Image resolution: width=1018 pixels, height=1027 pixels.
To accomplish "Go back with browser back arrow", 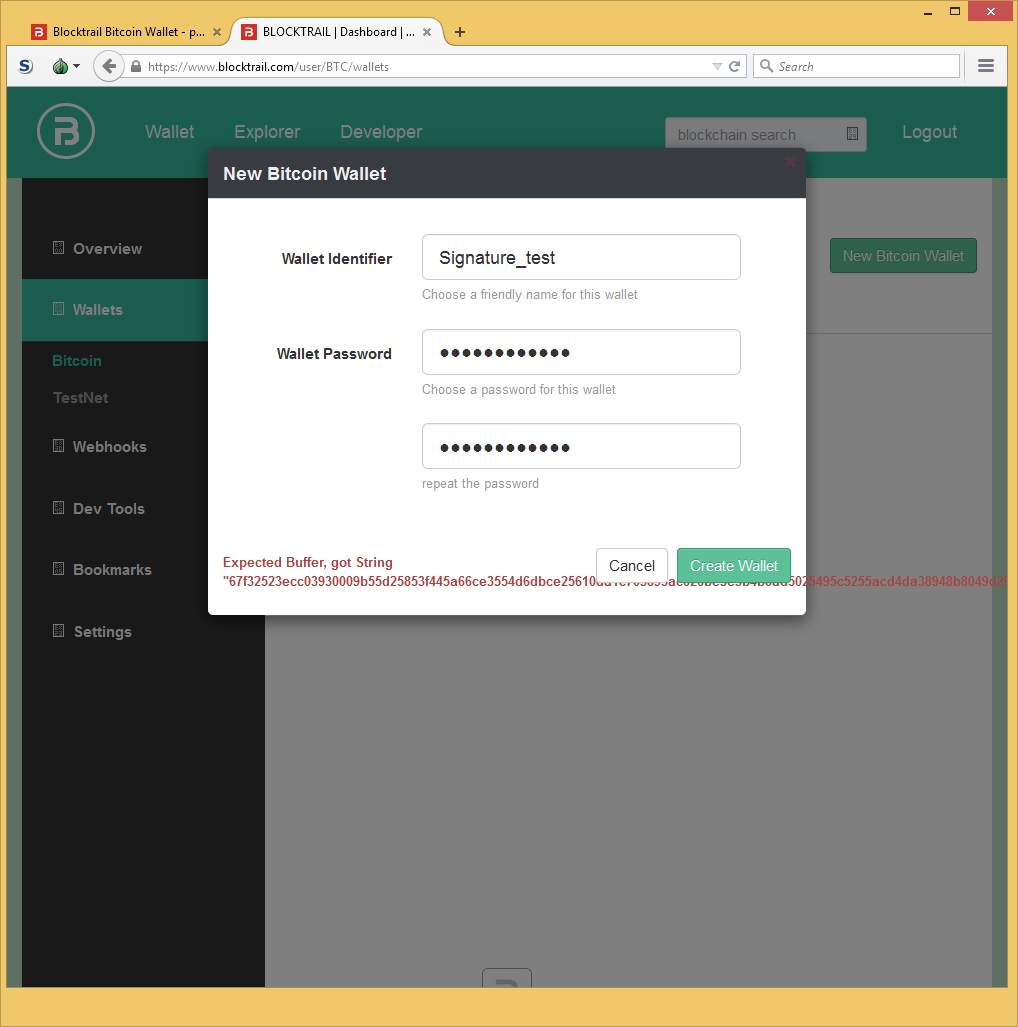I will (x=109, y=66).
